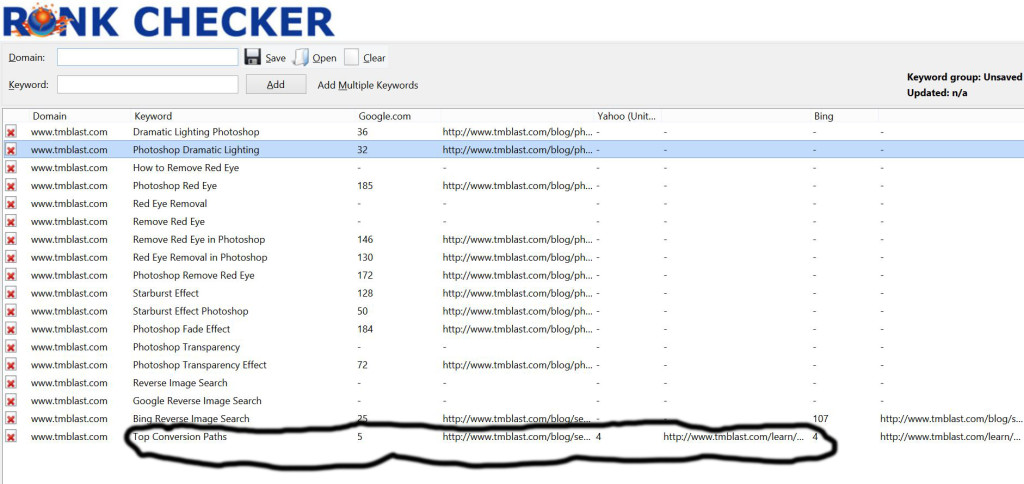This screenshot has height=484, width=1024.
Task: Click the Open document icon
Action: [x=300, y=57]
